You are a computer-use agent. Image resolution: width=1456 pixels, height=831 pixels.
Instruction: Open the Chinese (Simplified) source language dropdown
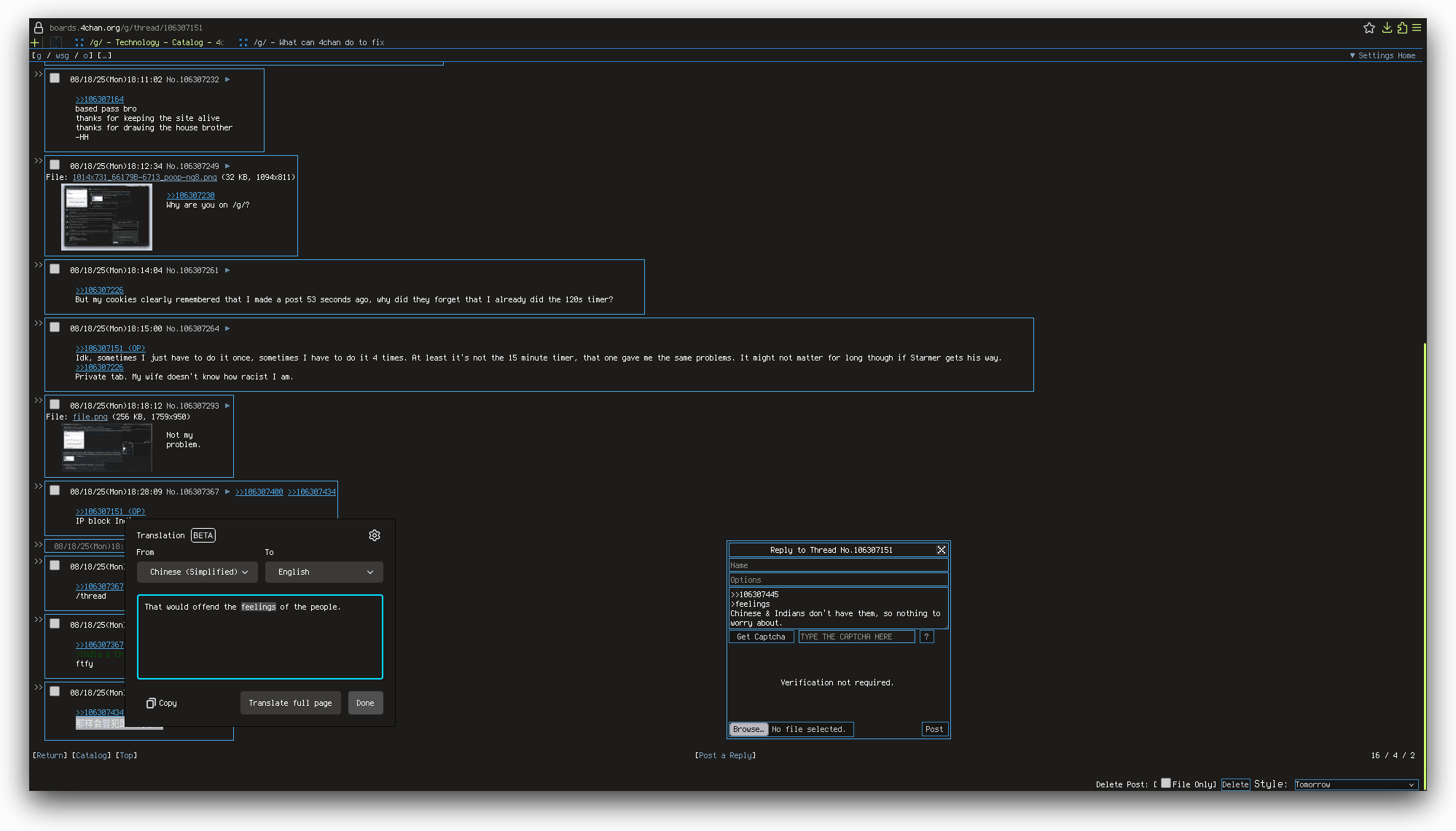[x=198, y=572]
